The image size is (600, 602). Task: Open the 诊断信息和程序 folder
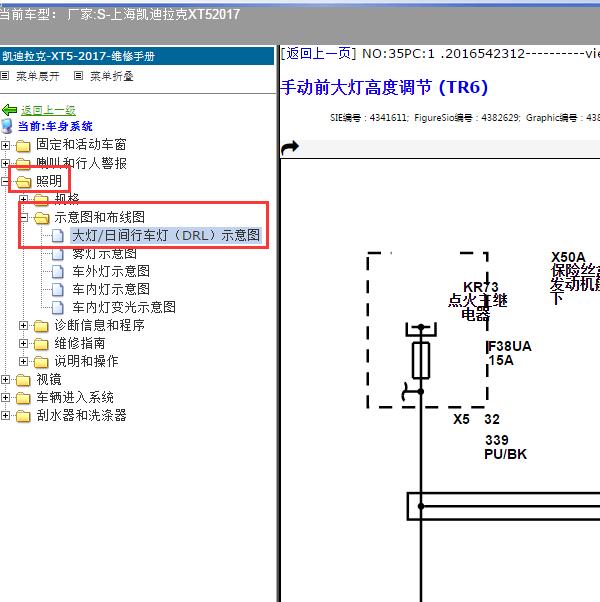click(99, 325)
